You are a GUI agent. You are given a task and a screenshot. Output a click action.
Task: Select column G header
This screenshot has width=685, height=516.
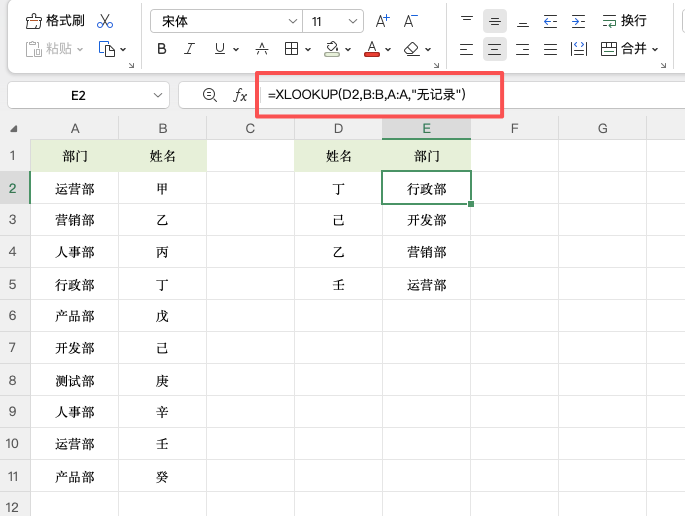[x=602, y=128]
